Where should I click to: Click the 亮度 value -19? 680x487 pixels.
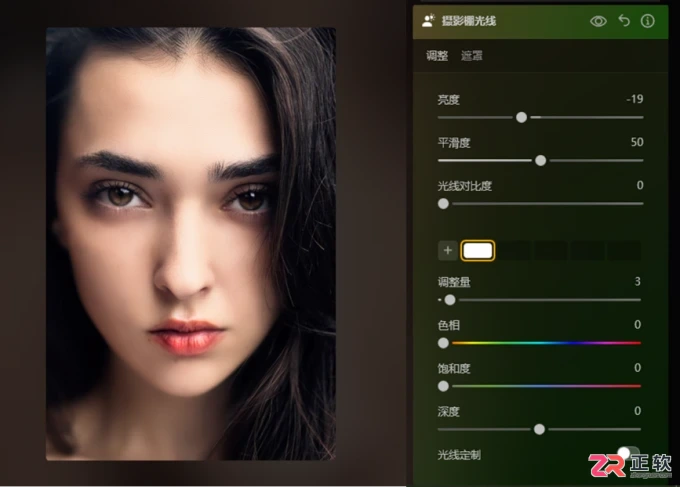click(634, 99)
